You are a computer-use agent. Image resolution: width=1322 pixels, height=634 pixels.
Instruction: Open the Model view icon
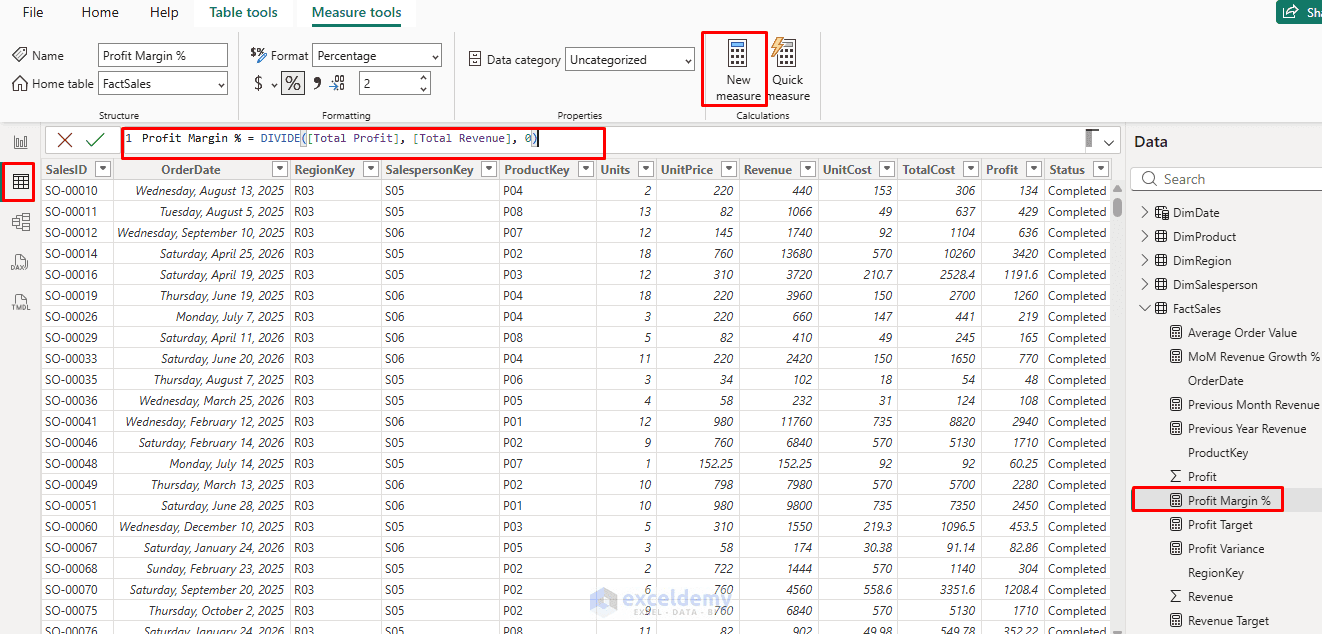20,222
